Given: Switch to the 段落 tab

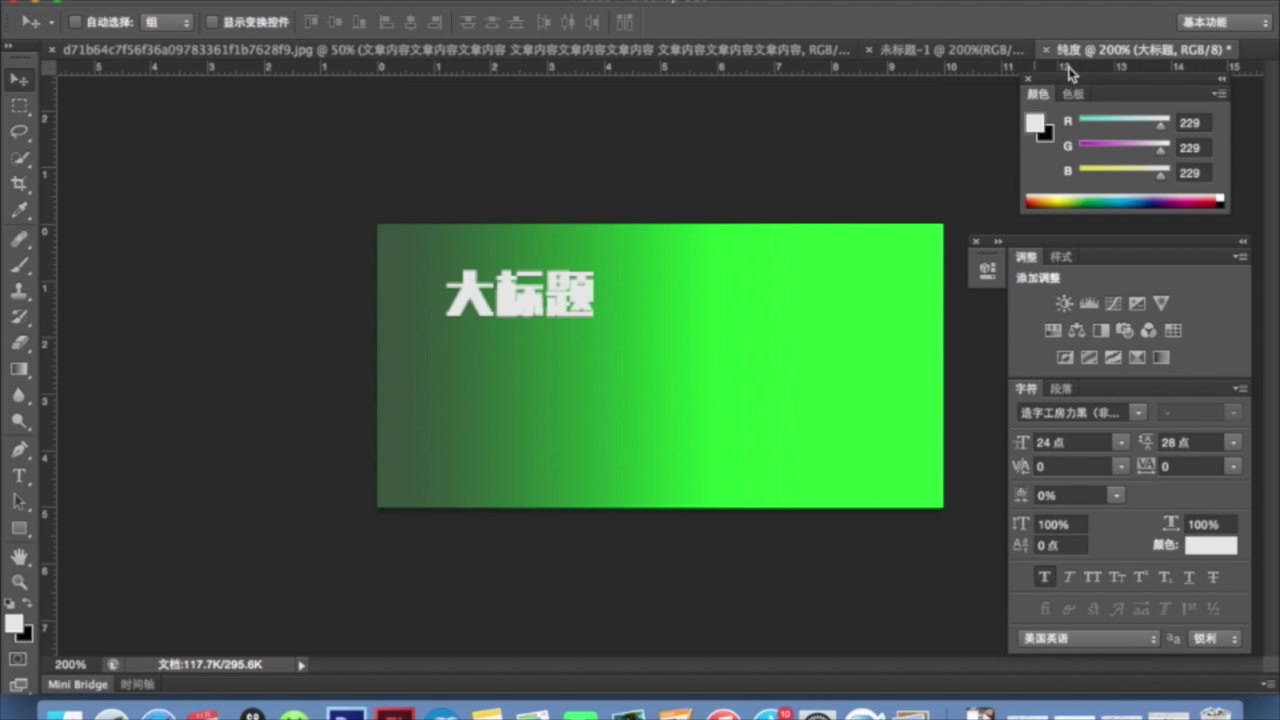Looking at the screenshot, I should pyautogui.click(x=1060, y=389).
